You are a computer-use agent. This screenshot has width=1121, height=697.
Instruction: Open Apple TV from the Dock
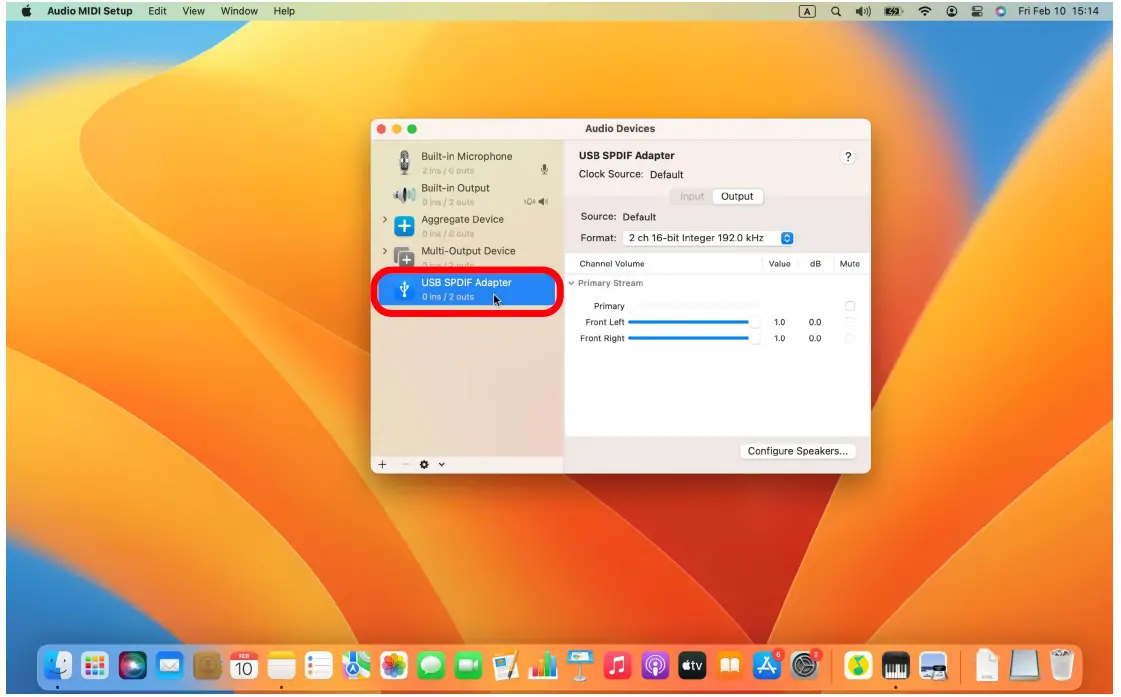pyautogui.click(x=692, y=666)
